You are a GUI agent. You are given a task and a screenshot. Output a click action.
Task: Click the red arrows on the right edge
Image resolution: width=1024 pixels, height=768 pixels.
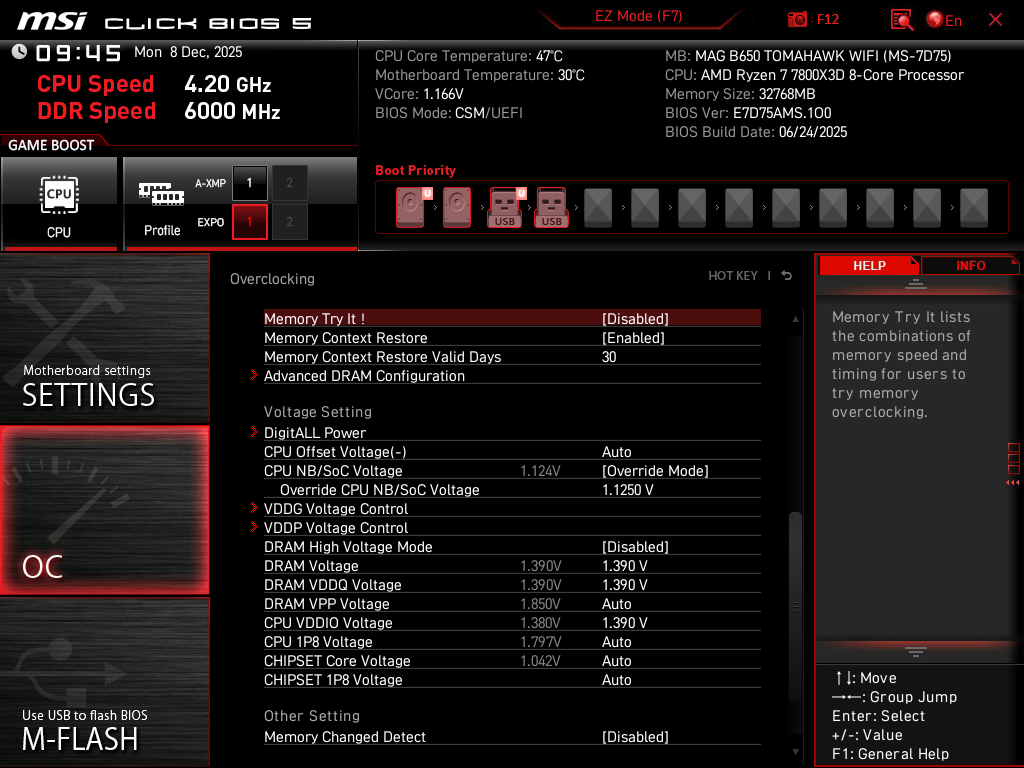click(x=1012, y=483)
